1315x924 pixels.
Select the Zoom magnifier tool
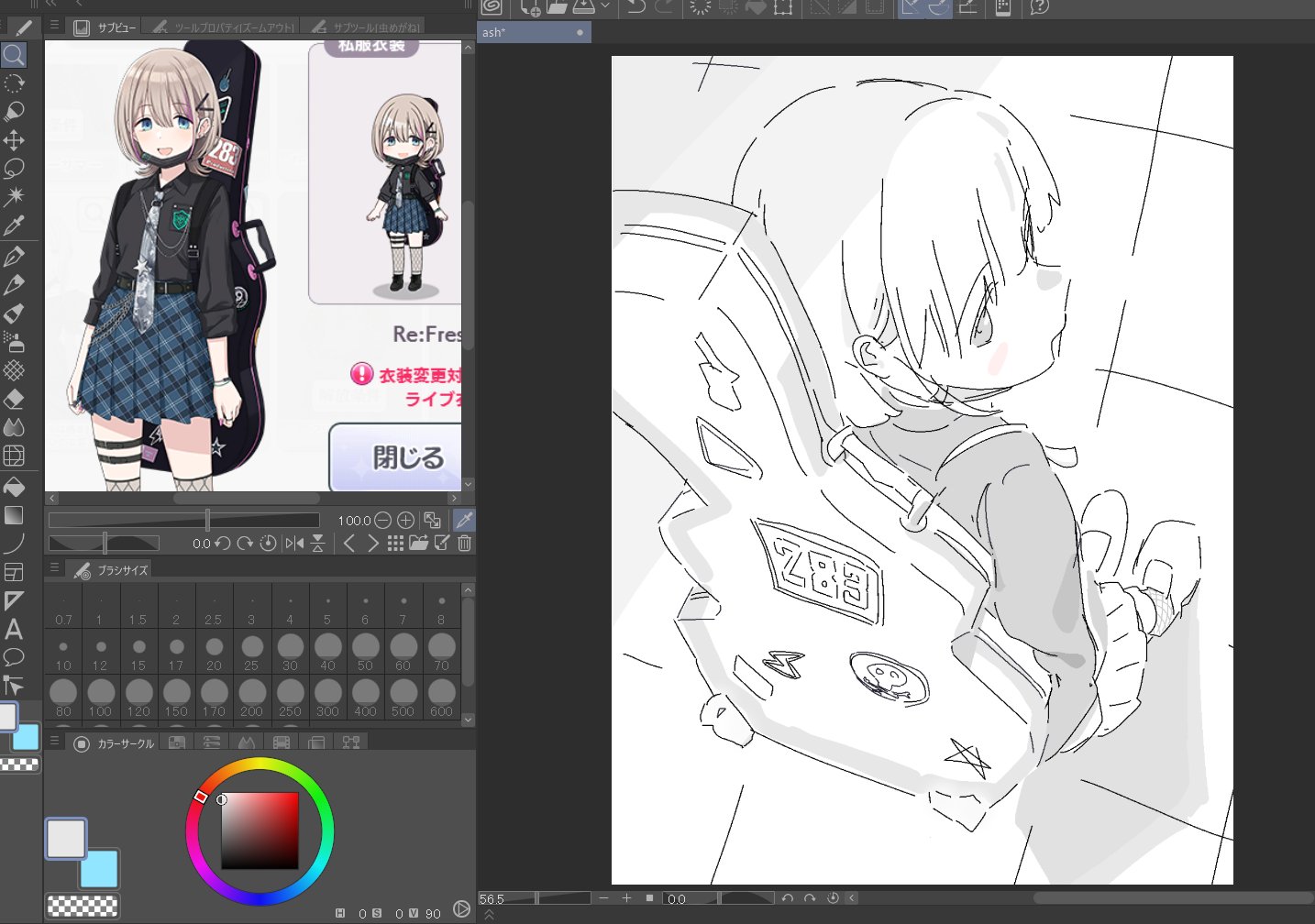click(x=14, y=55)
